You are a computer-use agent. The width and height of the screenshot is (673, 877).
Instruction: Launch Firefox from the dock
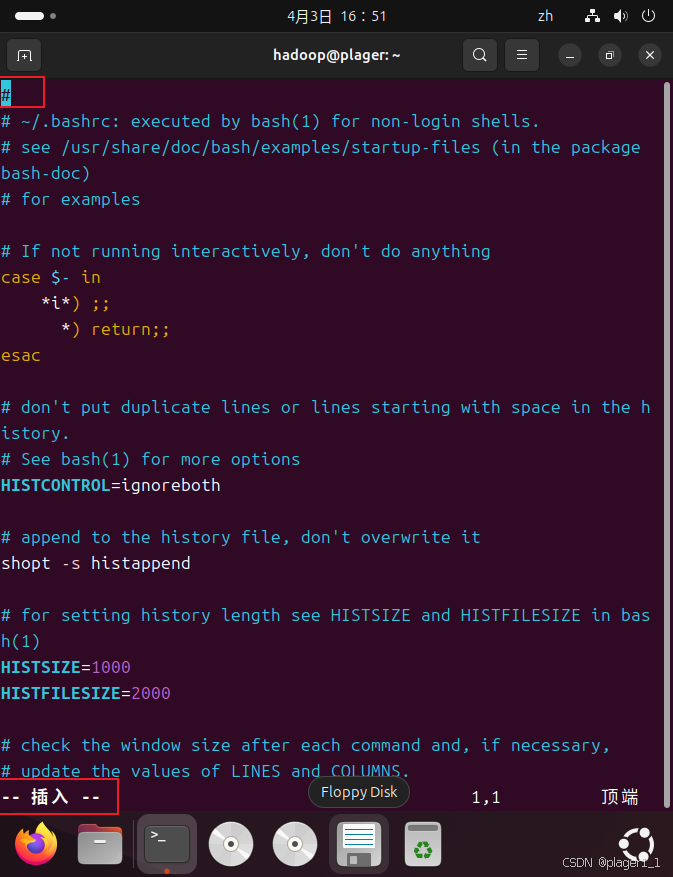(x=35, y=844)
